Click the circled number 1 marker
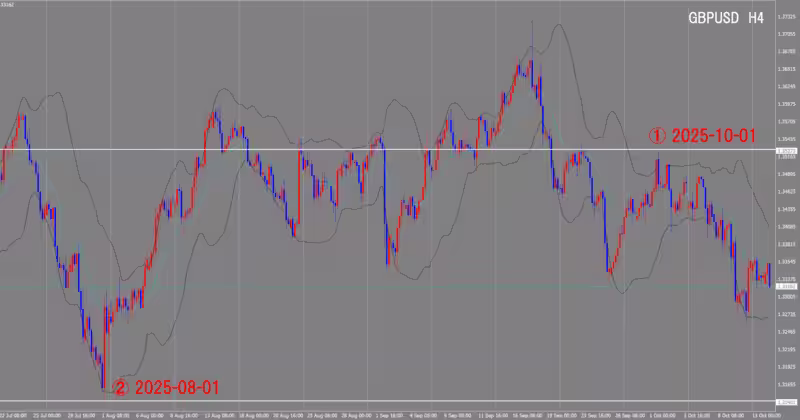 [x=658, y=136]
